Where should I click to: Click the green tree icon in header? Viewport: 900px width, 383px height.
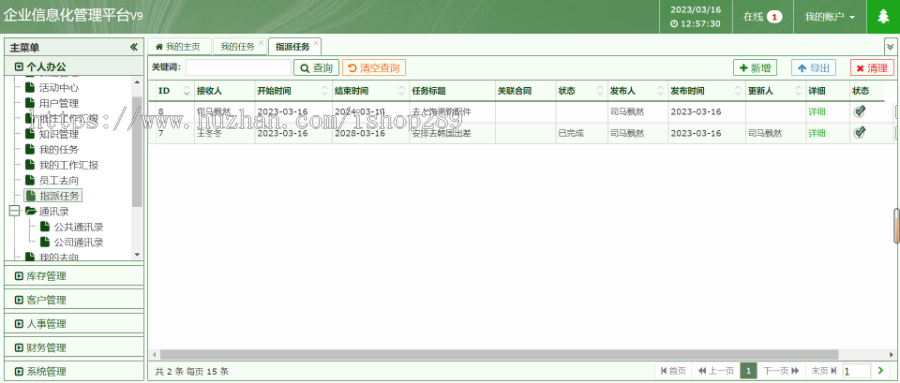point(883,17)
